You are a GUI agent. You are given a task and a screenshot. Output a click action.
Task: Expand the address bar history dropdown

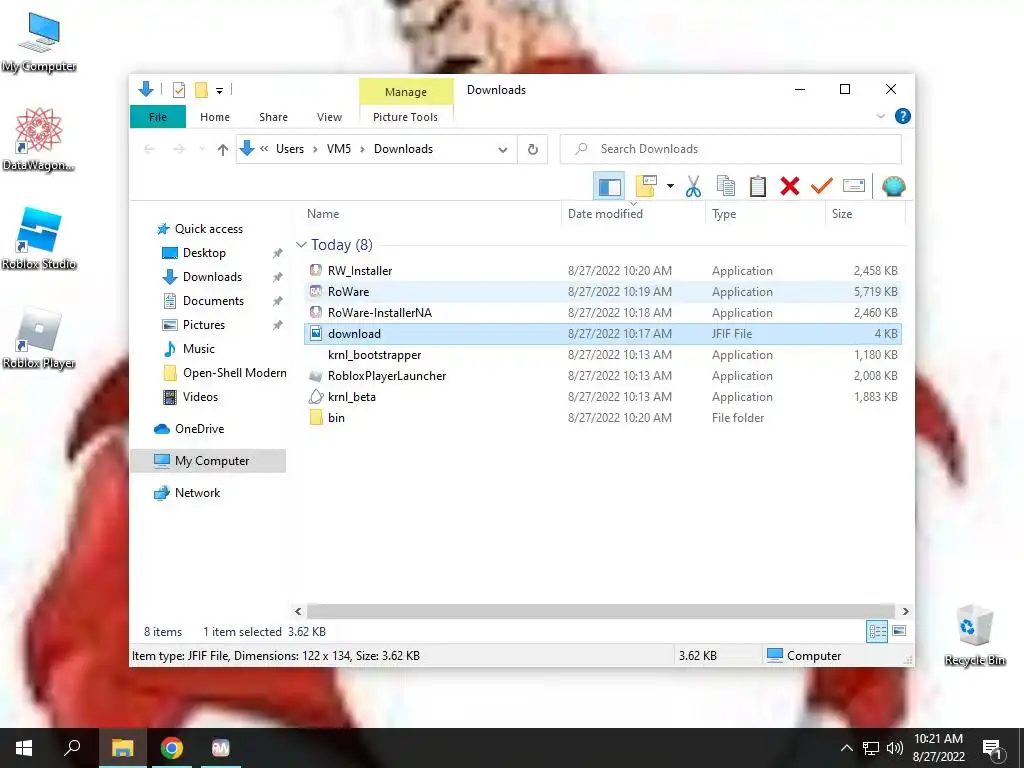(x=502, y=150)
